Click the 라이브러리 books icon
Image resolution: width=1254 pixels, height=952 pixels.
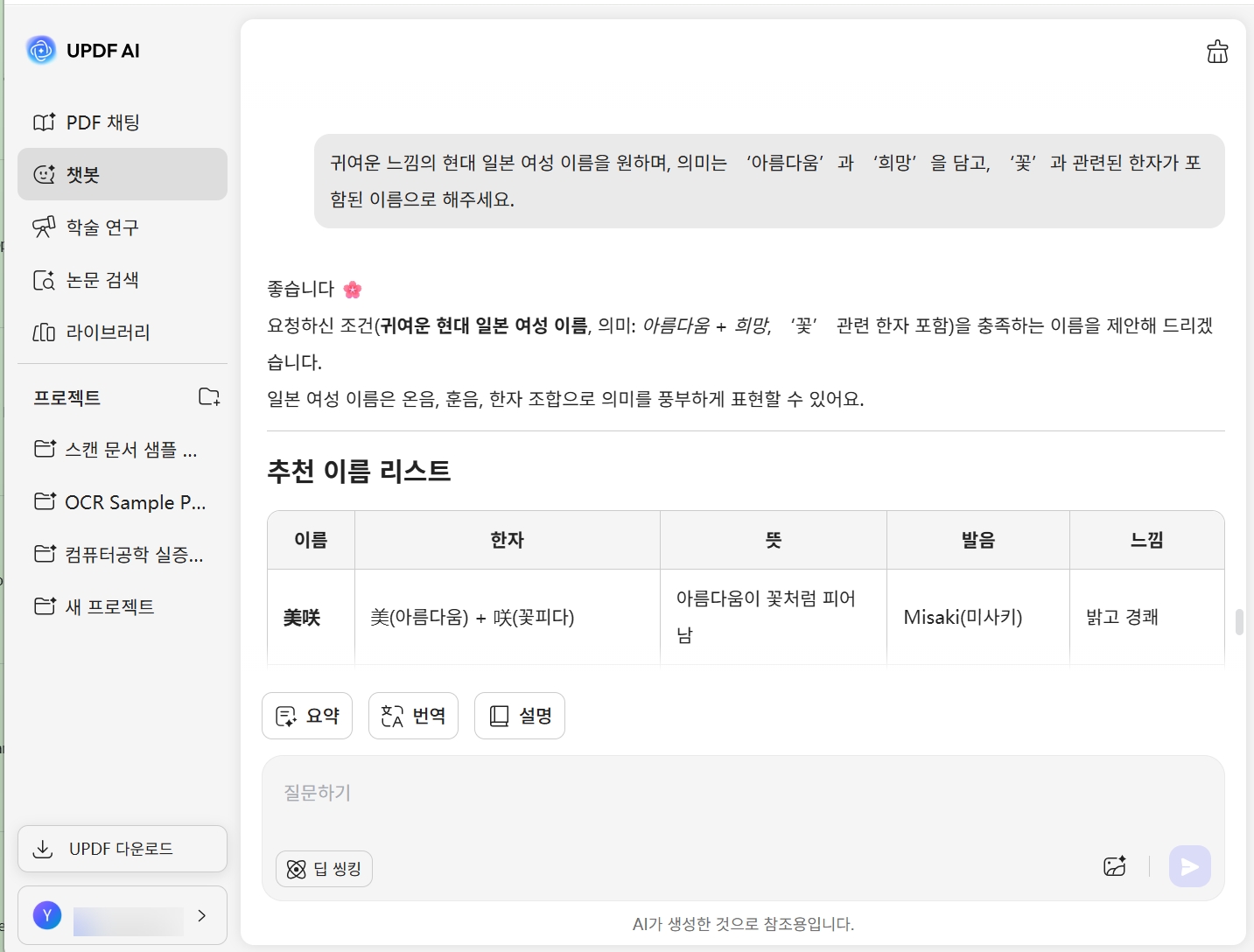click(44, 332)
